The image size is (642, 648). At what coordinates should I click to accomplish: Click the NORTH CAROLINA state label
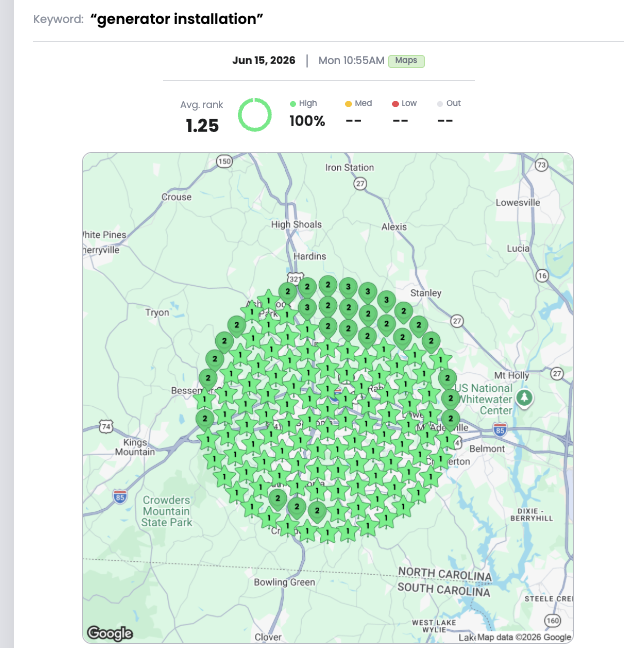[x=445, y=574]
